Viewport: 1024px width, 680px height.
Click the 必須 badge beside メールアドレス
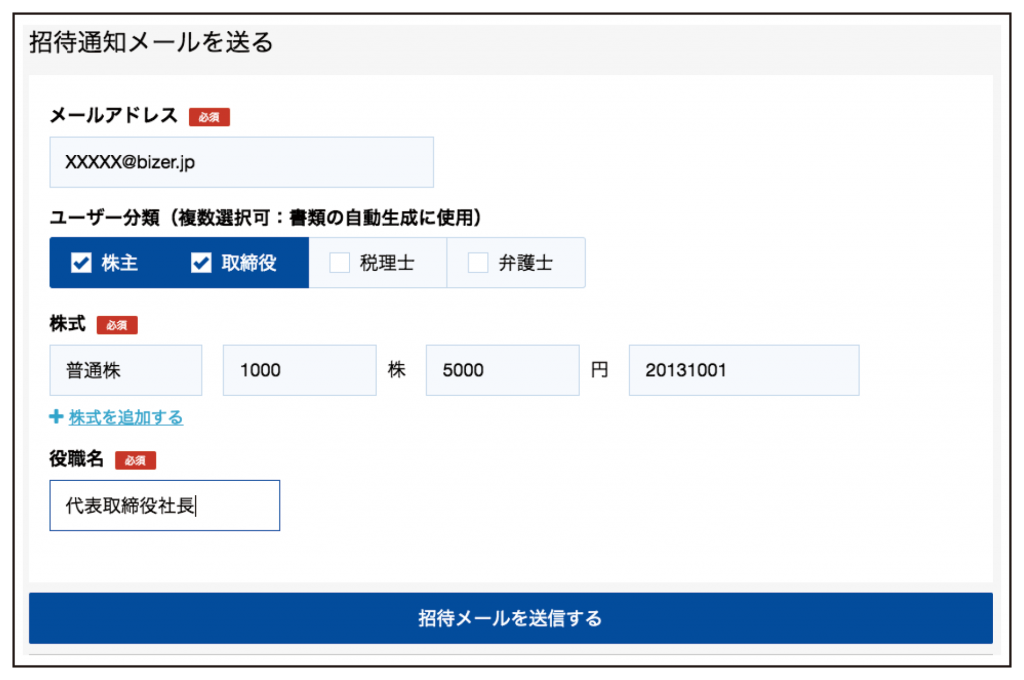pos(210,117)
